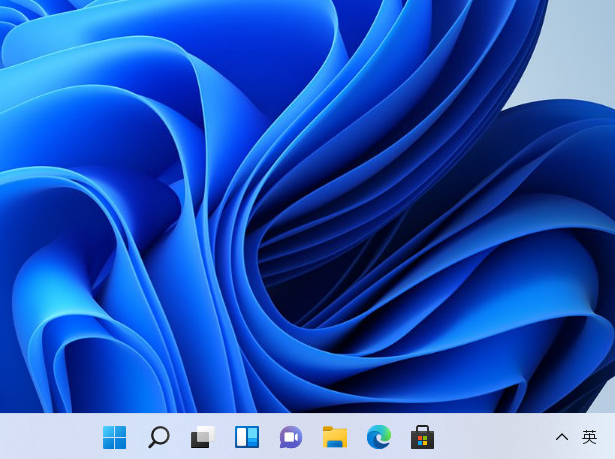Open the Microsoft Store app
This screenshot has width=615, height=459.
[423, 437]
